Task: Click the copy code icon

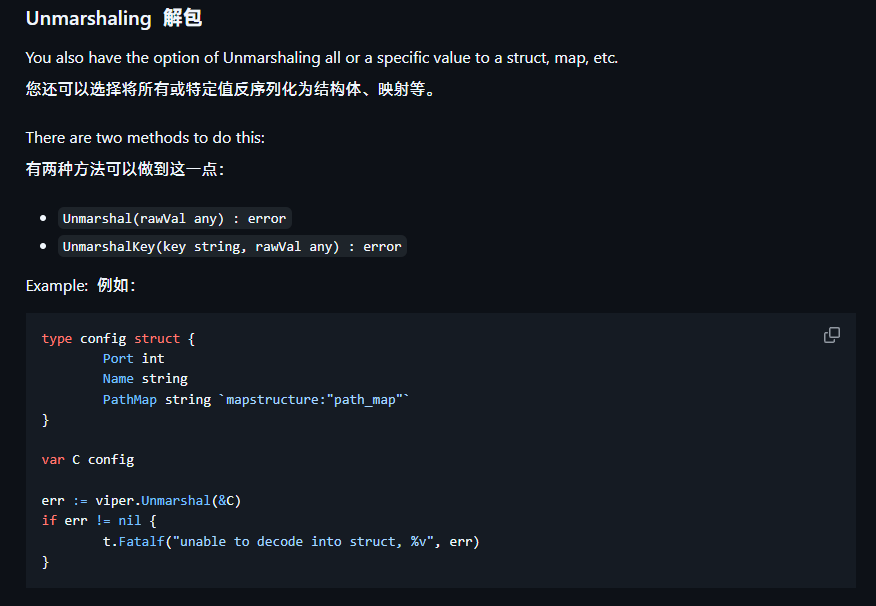Action: pos(831,336)
